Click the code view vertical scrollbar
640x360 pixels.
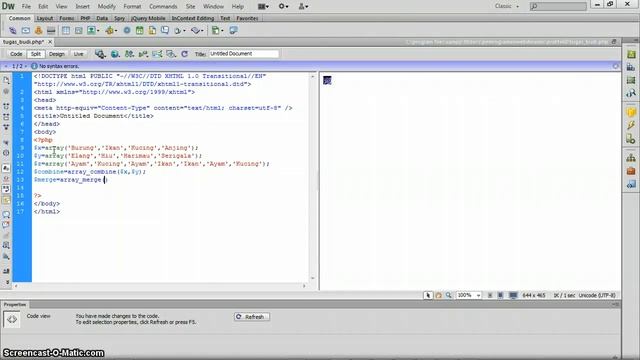click(x=313, y=177)
